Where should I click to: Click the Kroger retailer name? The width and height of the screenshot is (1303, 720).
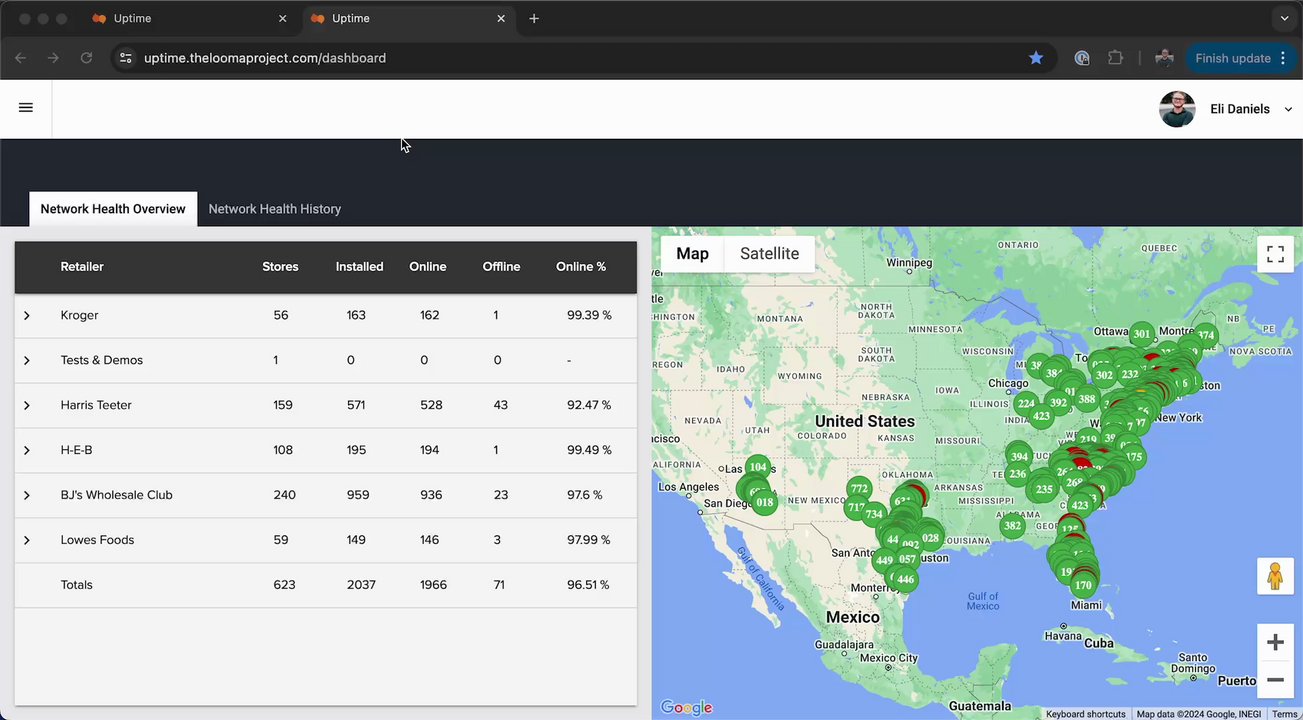pyautogui.click(x=79, y=315)
